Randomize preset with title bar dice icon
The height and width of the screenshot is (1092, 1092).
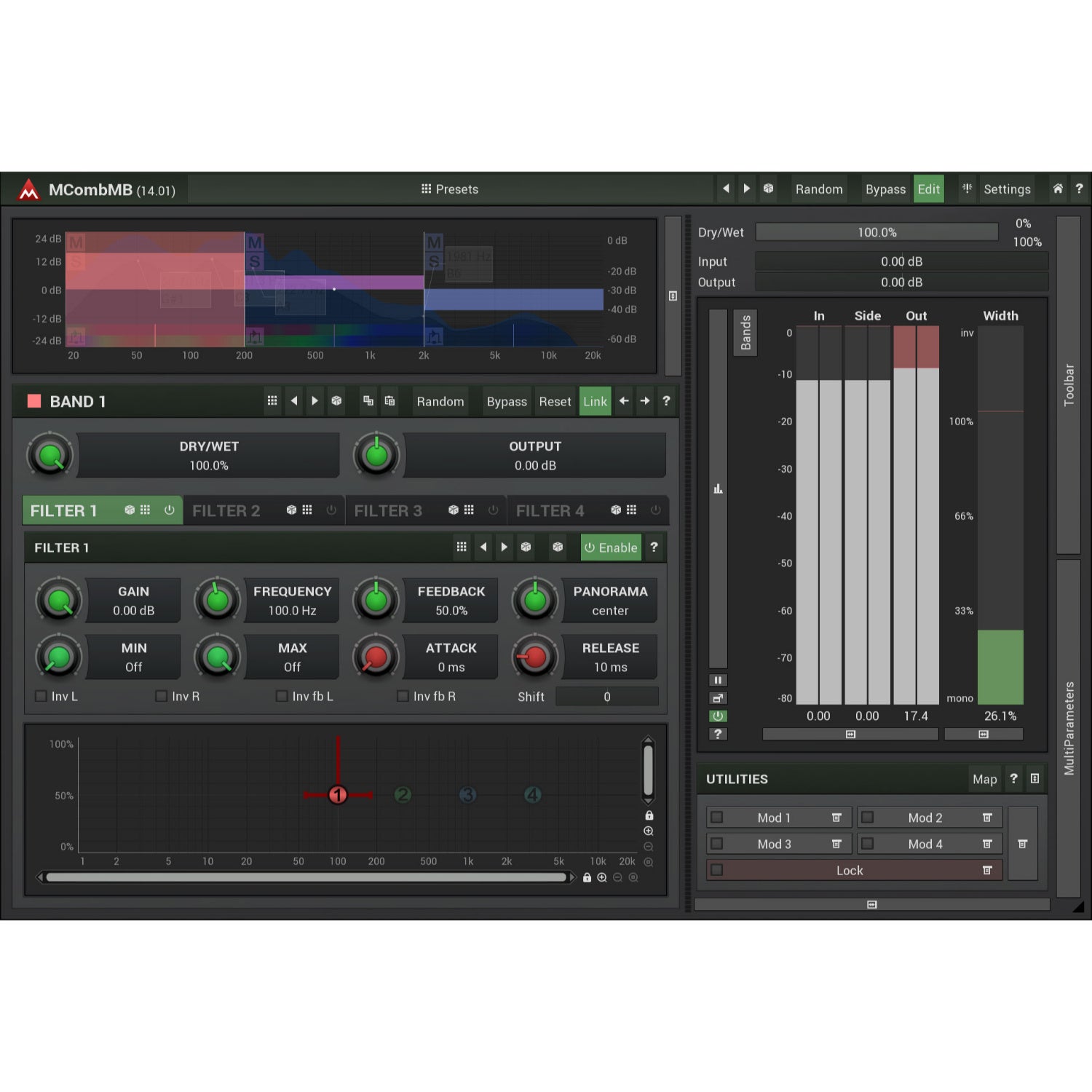tap(768, 189)
